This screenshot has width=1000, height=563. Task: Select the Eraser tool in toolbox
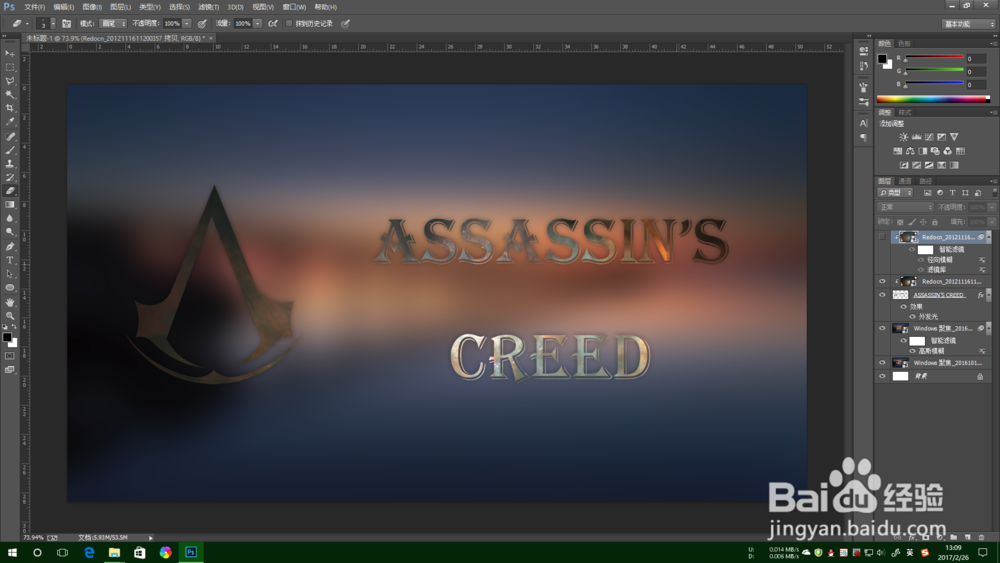point(10,191)
